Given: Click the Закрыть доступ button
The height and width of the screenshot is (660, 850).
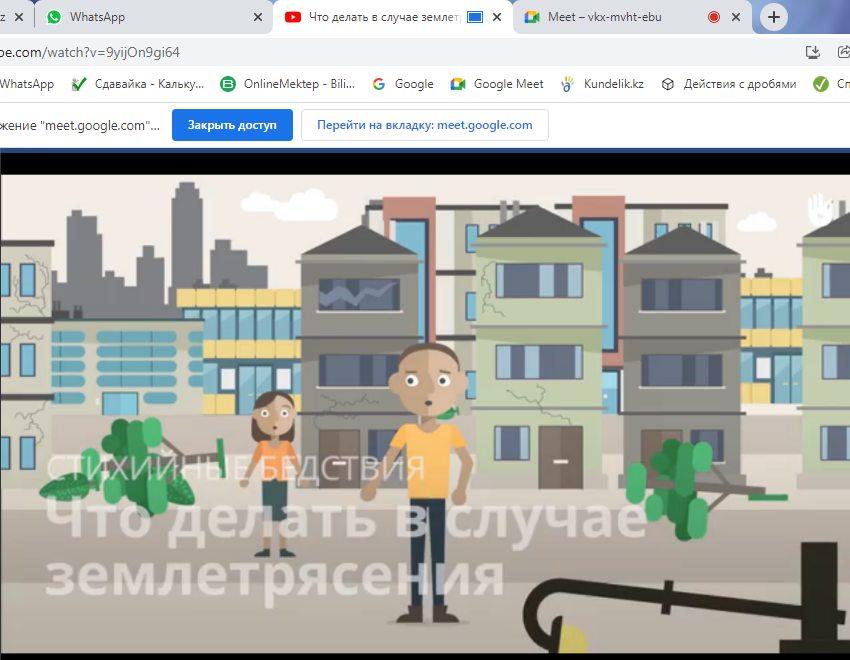Looking at the screenshot, I should [x=232, y=125].
